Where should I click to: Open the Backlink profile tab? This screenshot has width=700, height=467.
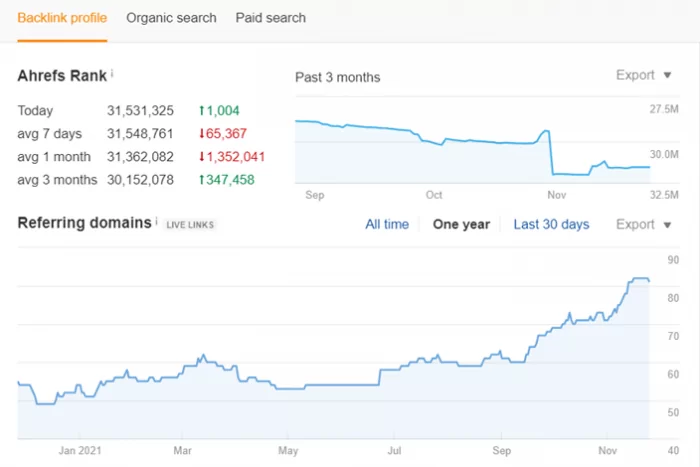point(62,18)
